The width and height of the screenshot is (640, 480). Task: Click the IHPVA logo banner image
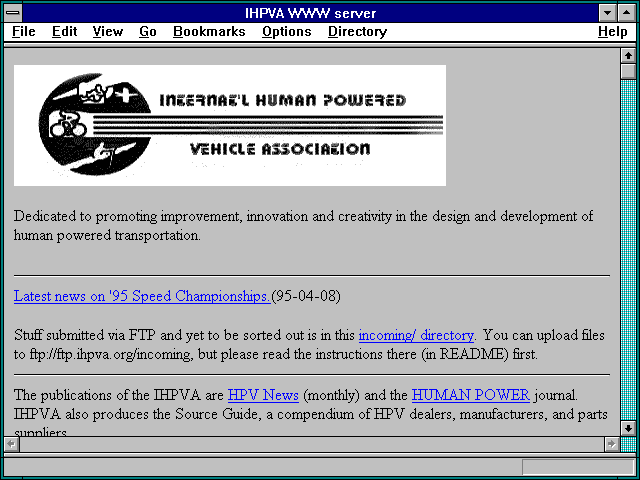(230, 125)
